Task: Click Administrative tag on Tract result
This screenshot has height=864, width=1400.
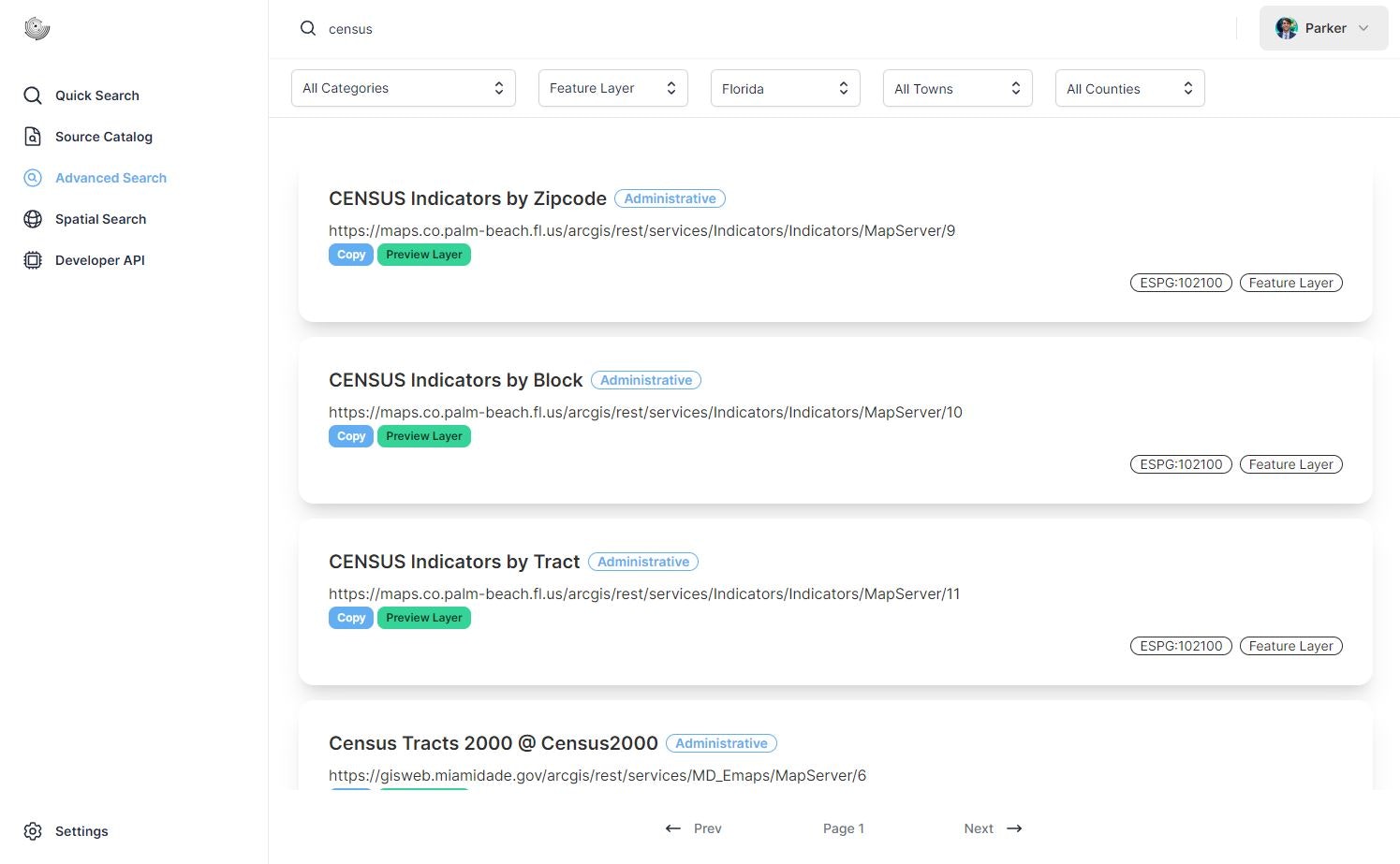Action: click(643, 562)
